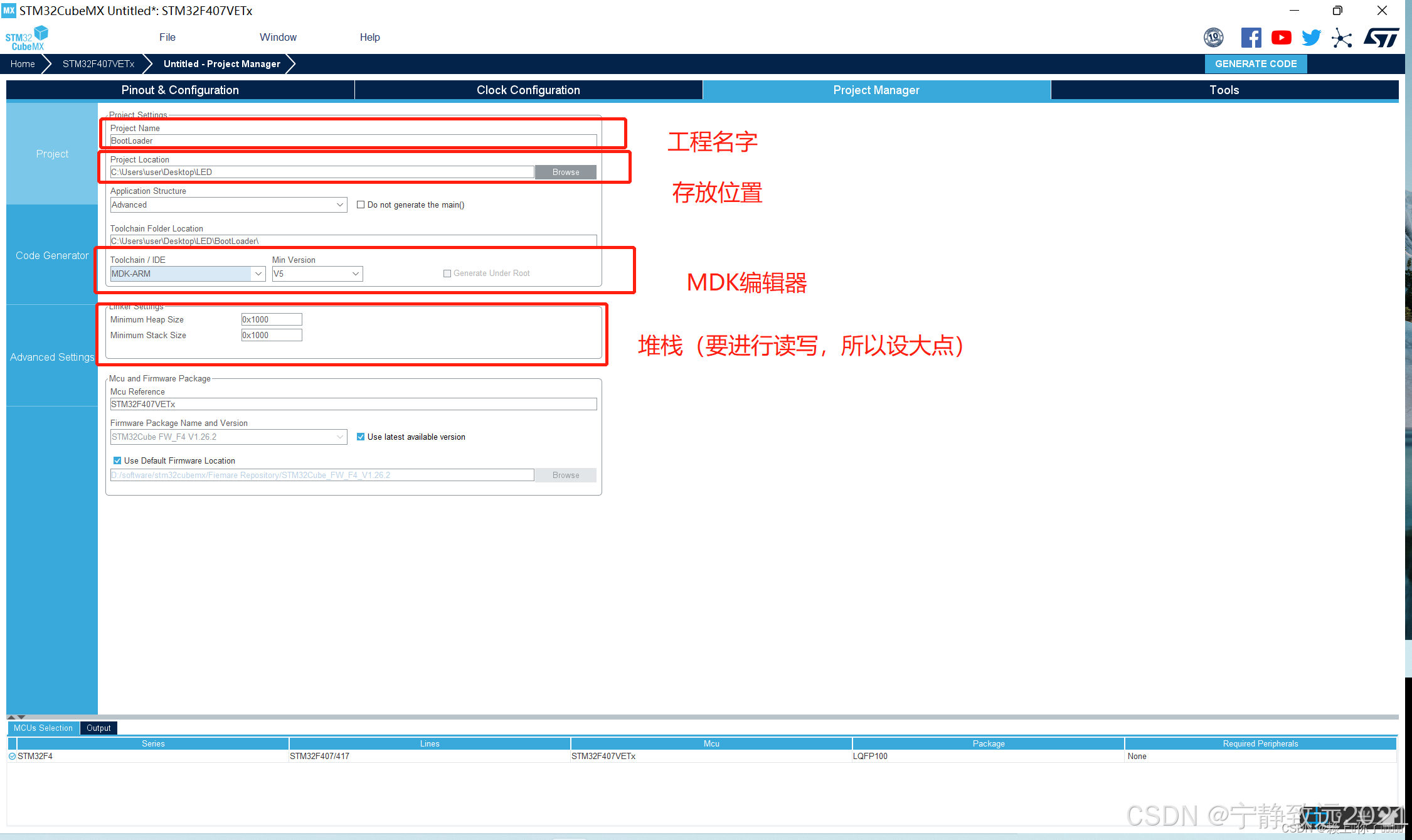Sort by the Lines column header
Screen dimensions: 1412x840
pos(430,743)
